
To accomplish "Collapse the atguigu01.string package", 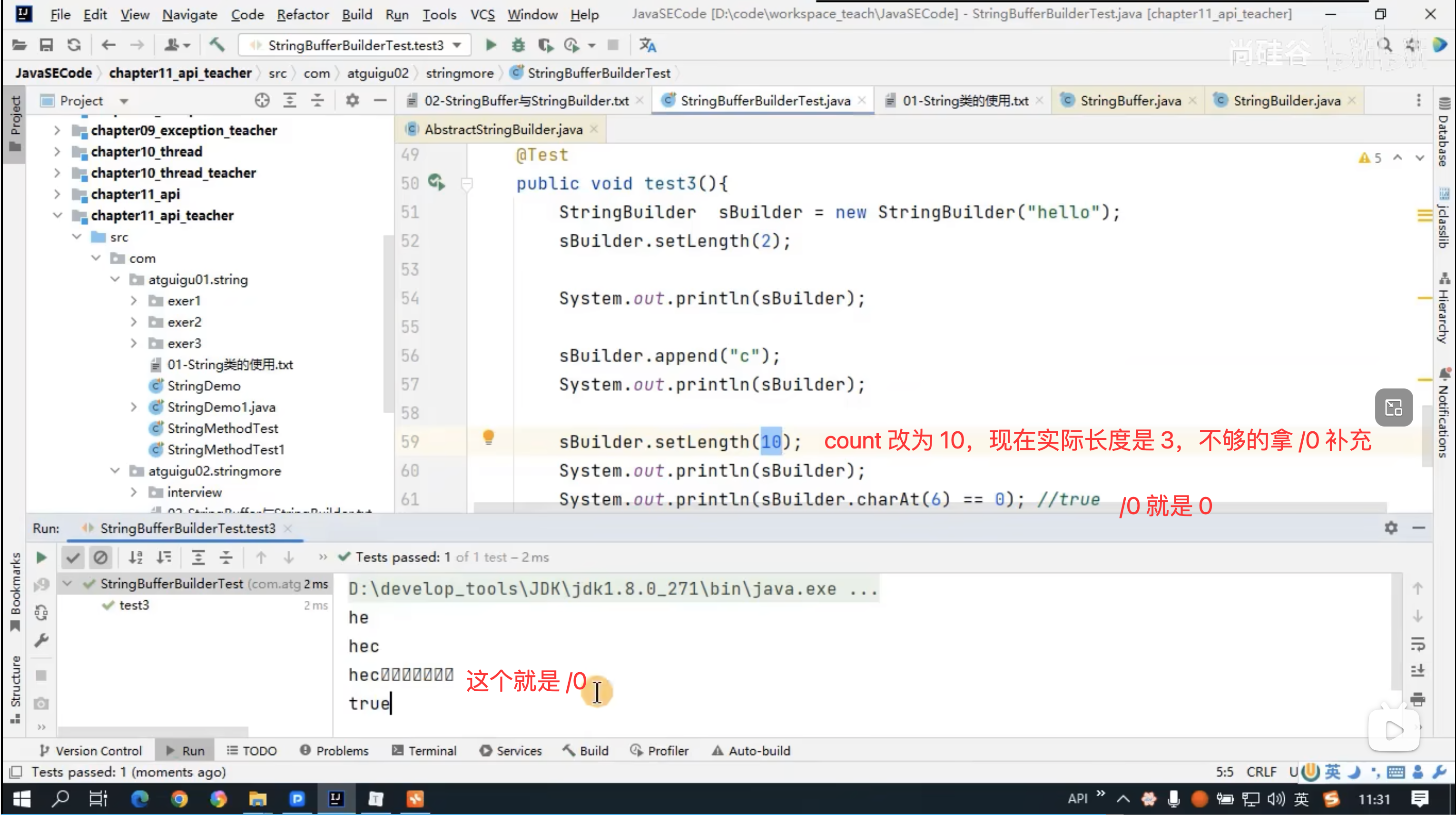I will 115,279.
